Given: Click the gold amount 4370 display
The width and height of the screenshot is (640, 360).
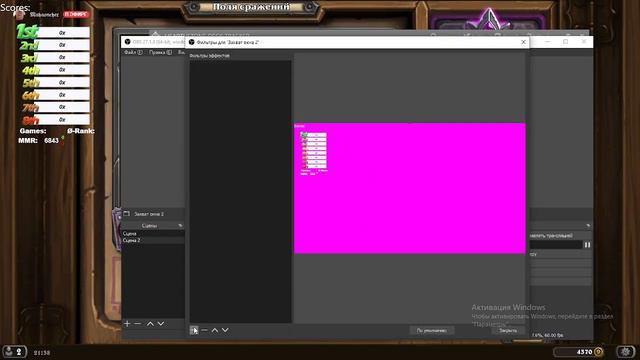Looking at the screenshot, I should pyautogui.click(x=579, y=351).
